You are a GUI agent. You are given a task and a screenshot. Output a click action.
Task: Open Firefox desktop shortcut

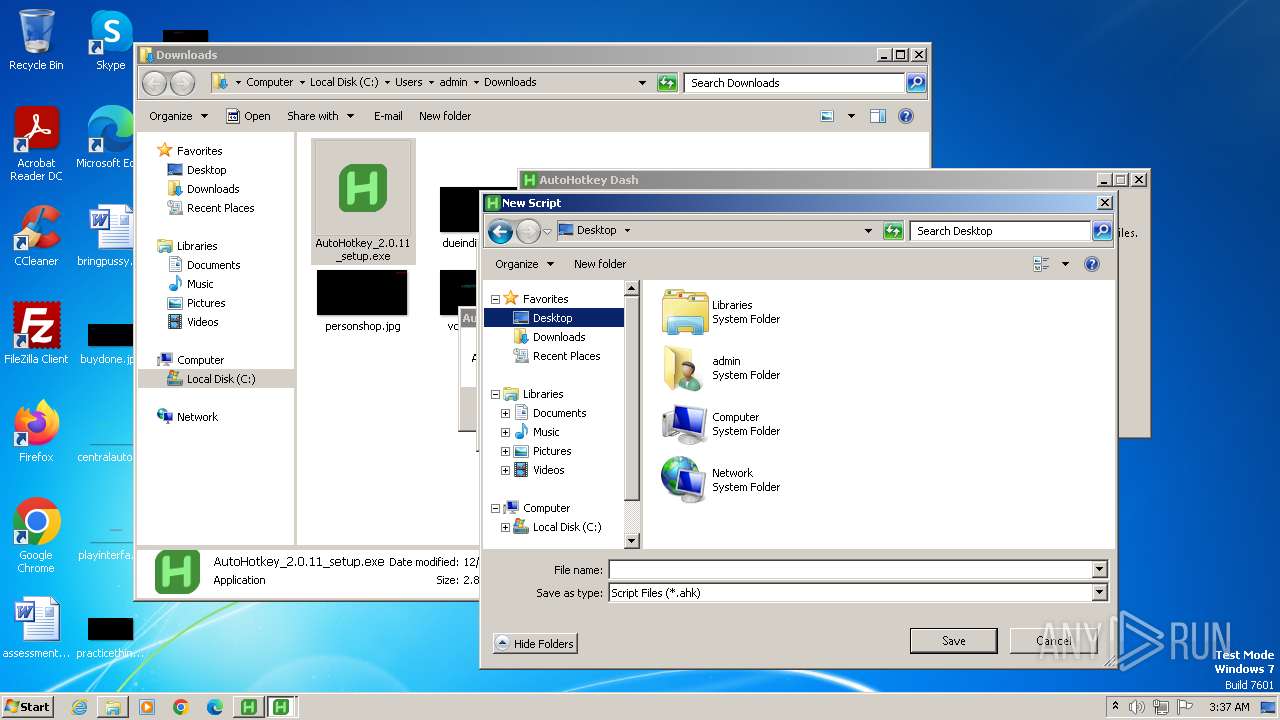tap(36, 431)
